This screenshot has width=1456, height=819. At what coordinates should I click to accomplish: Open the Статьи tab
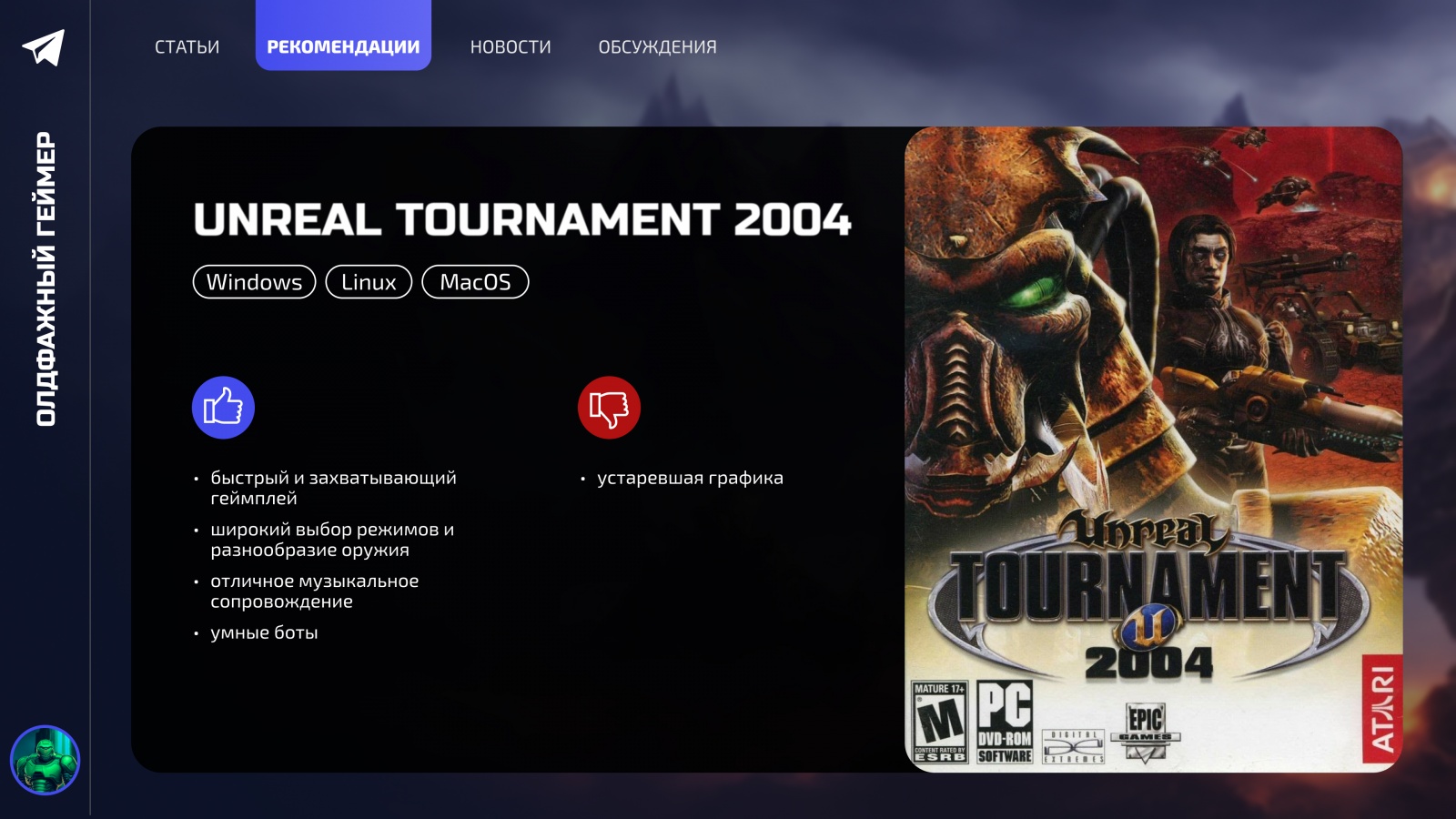(x=187, y=46)
